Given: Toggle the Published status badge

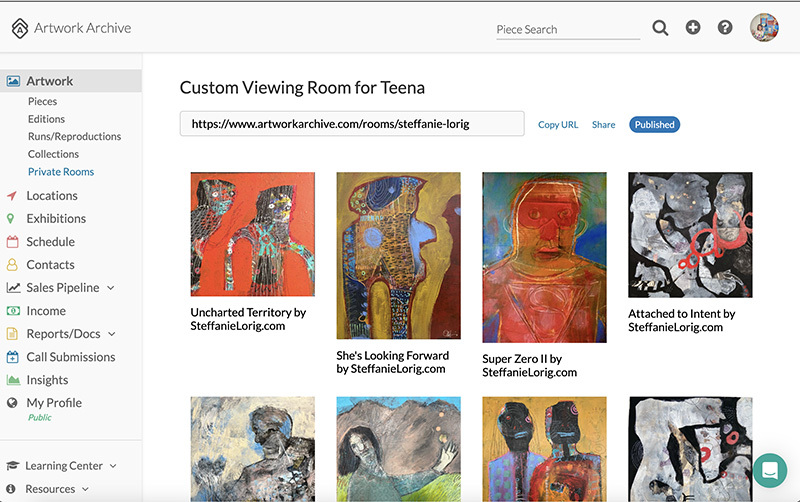Looking at the screenshot, I should coord(654,125).
